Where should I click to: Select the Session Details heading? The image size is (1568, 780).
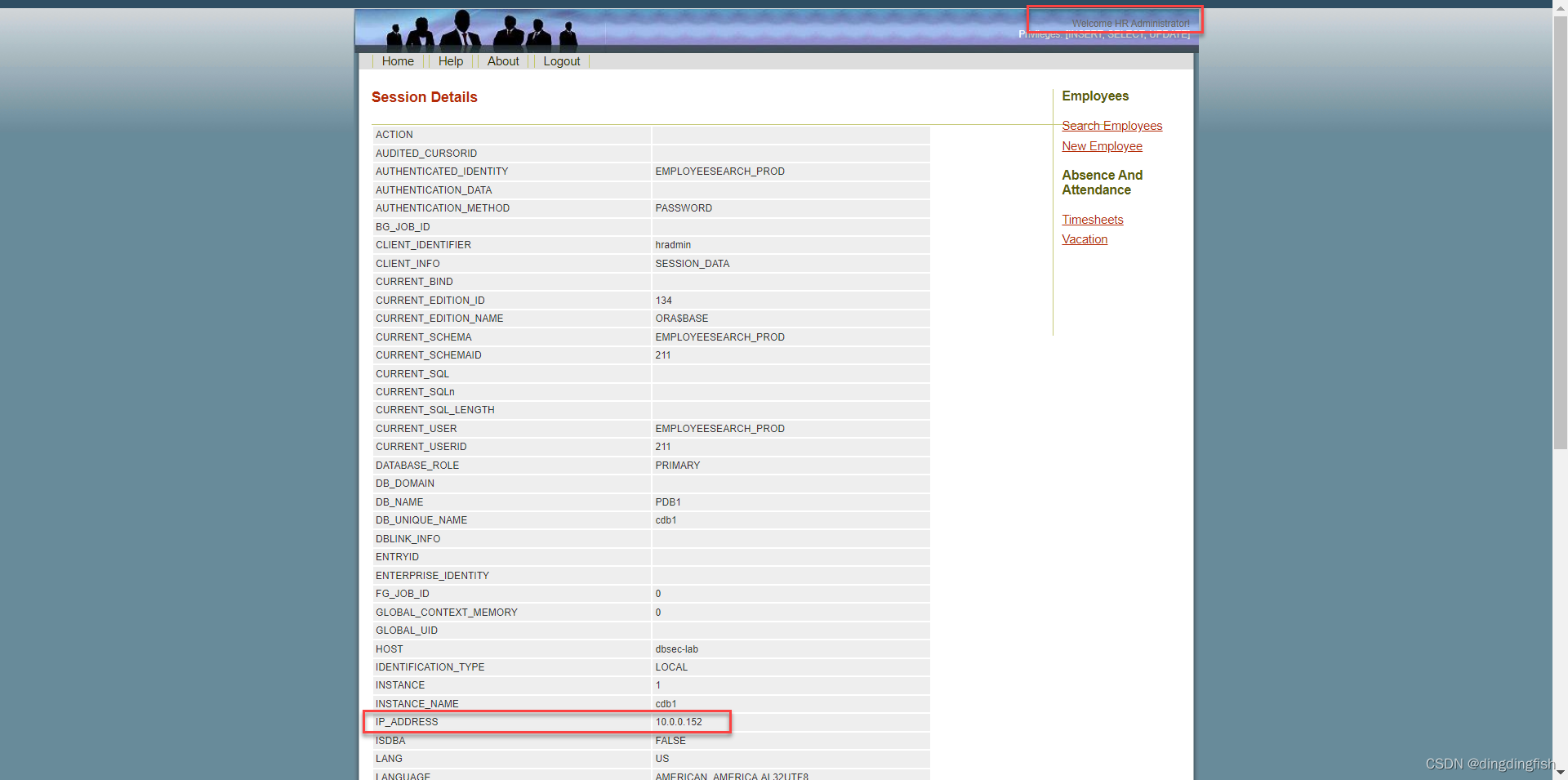click(x=424, y=97)
